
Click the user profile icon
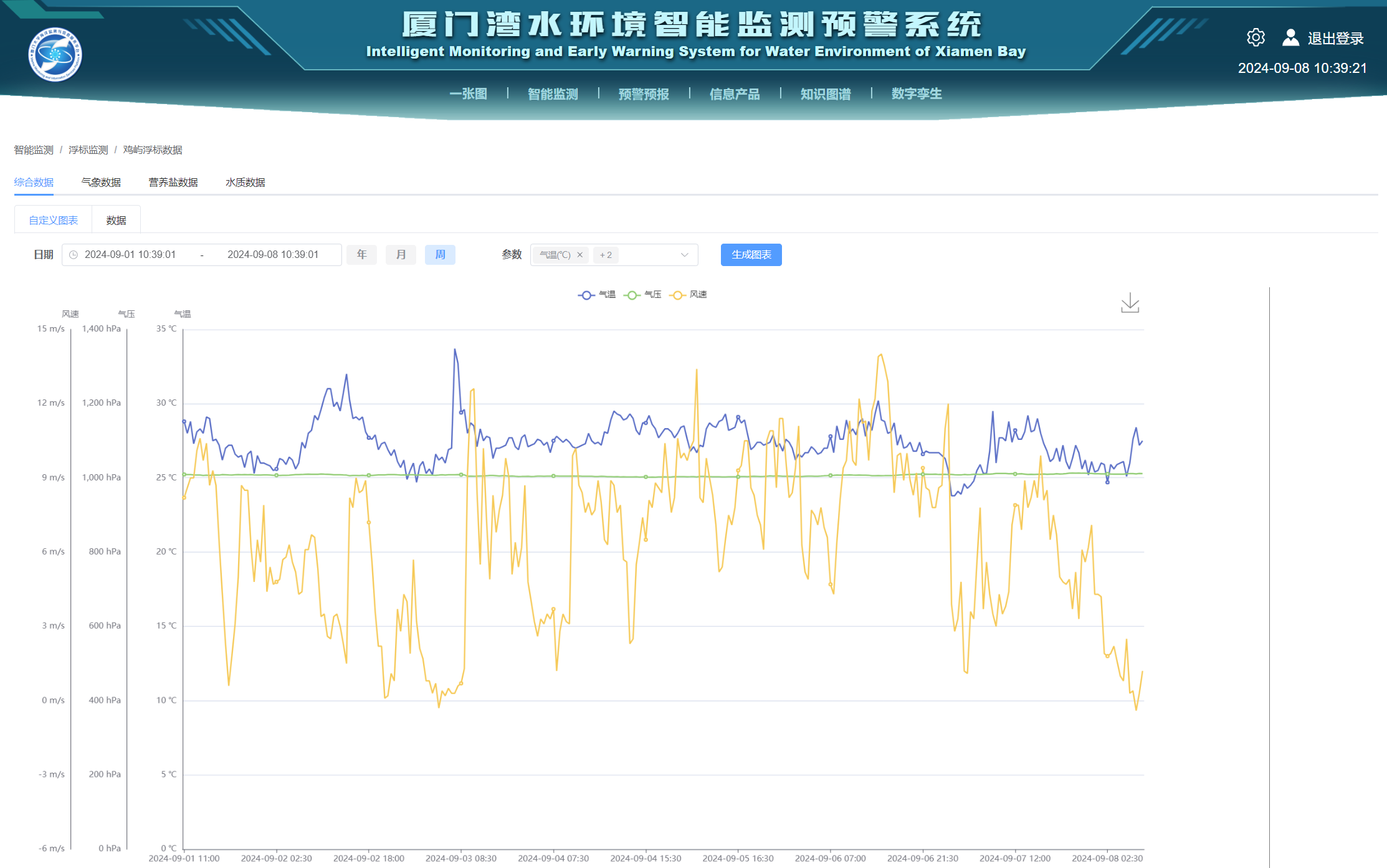coord(1290,37)
